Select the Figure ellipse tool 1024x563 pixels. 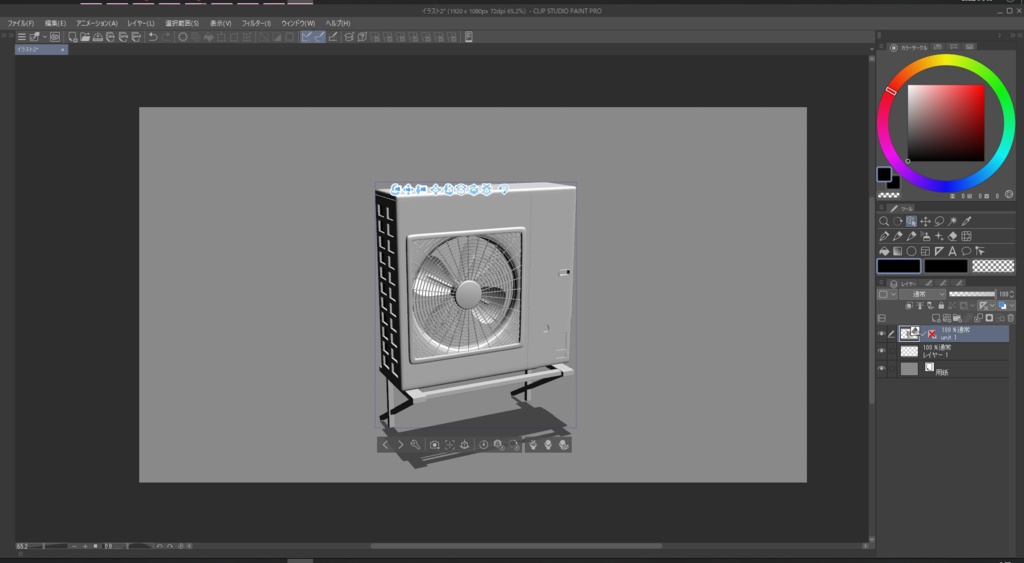[912, 251]
